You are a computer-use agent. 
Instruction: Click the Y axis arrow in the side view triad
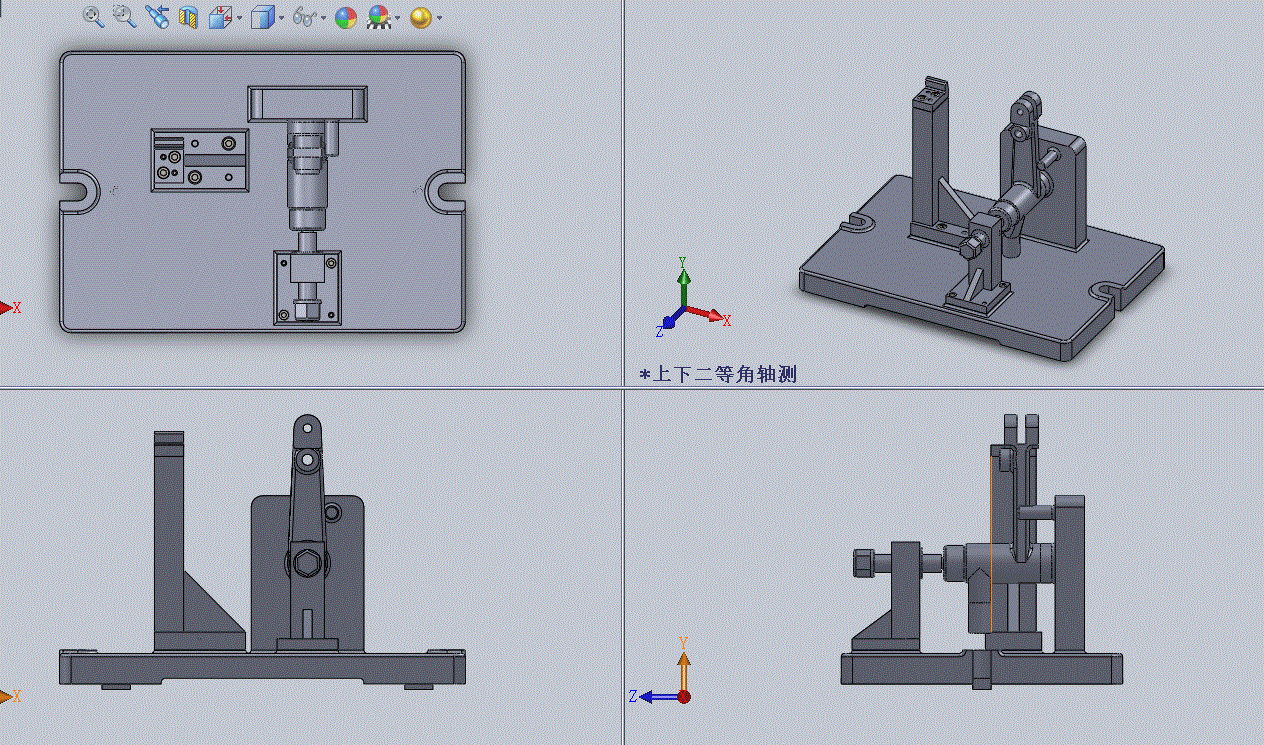pyautogui.click(x=683, y=666)
